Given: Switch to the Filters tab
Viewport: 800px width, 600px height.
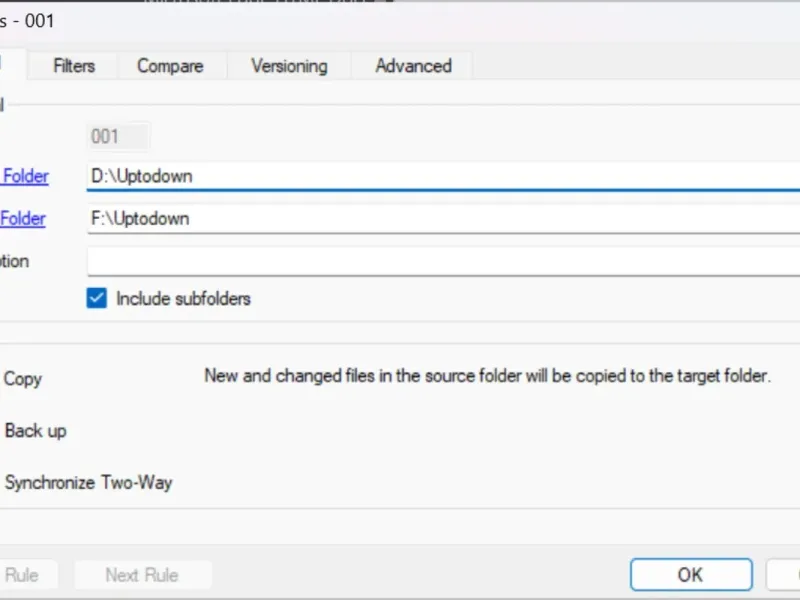Looking at the screenshot, I should point(74,66).
